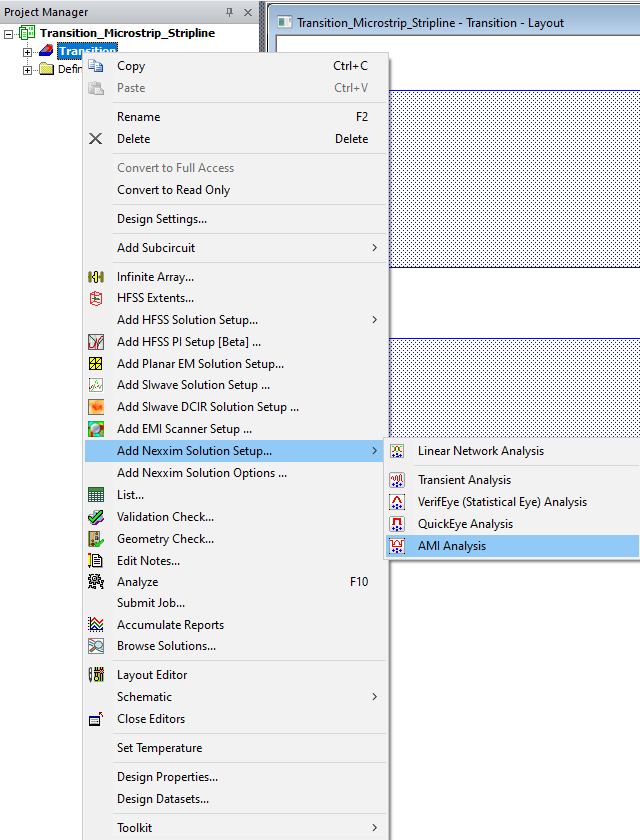
Task: Click the AMI Analysis icon
Action: pos(397,546)
